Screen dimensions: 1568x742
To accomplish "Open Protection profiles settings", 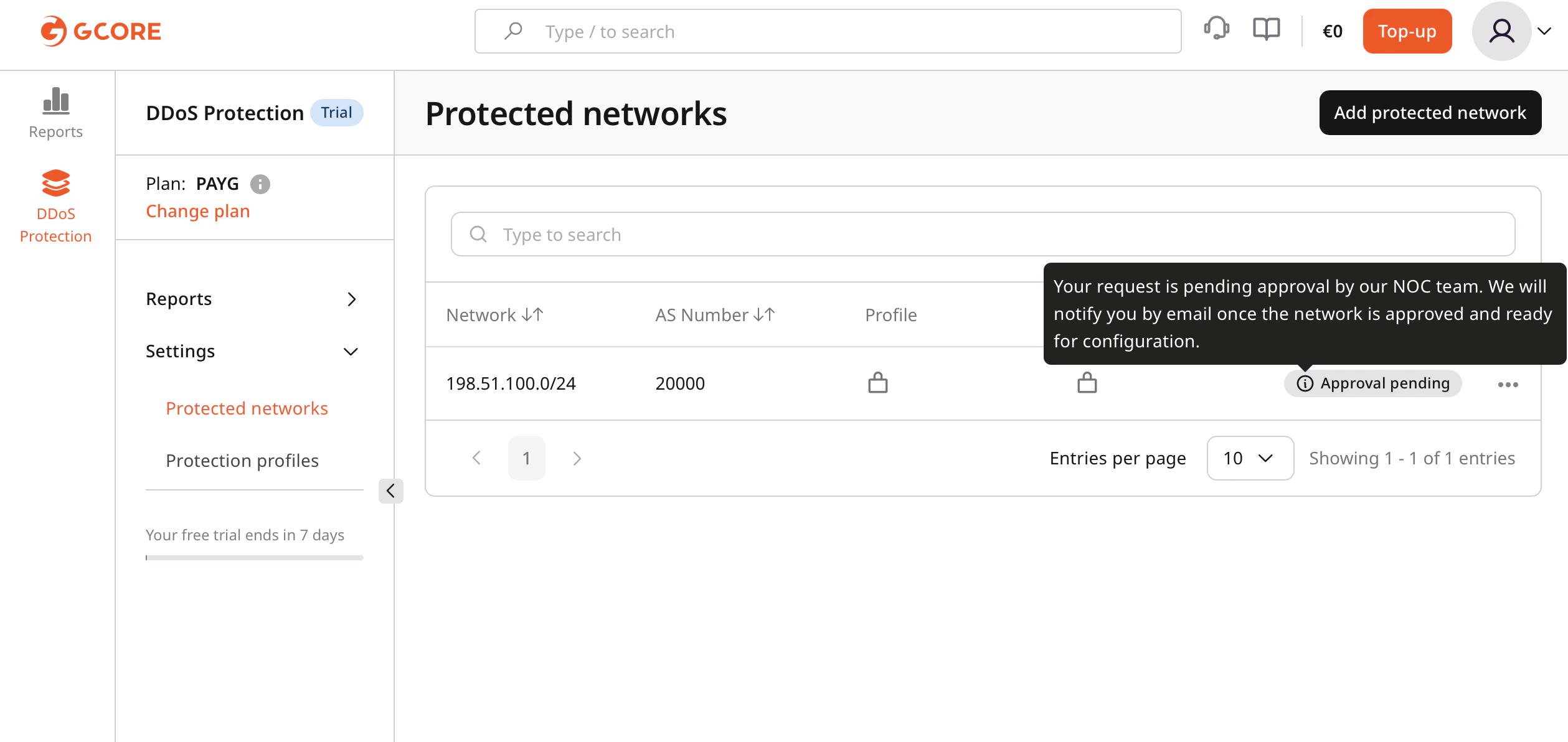I will (242, 460).
